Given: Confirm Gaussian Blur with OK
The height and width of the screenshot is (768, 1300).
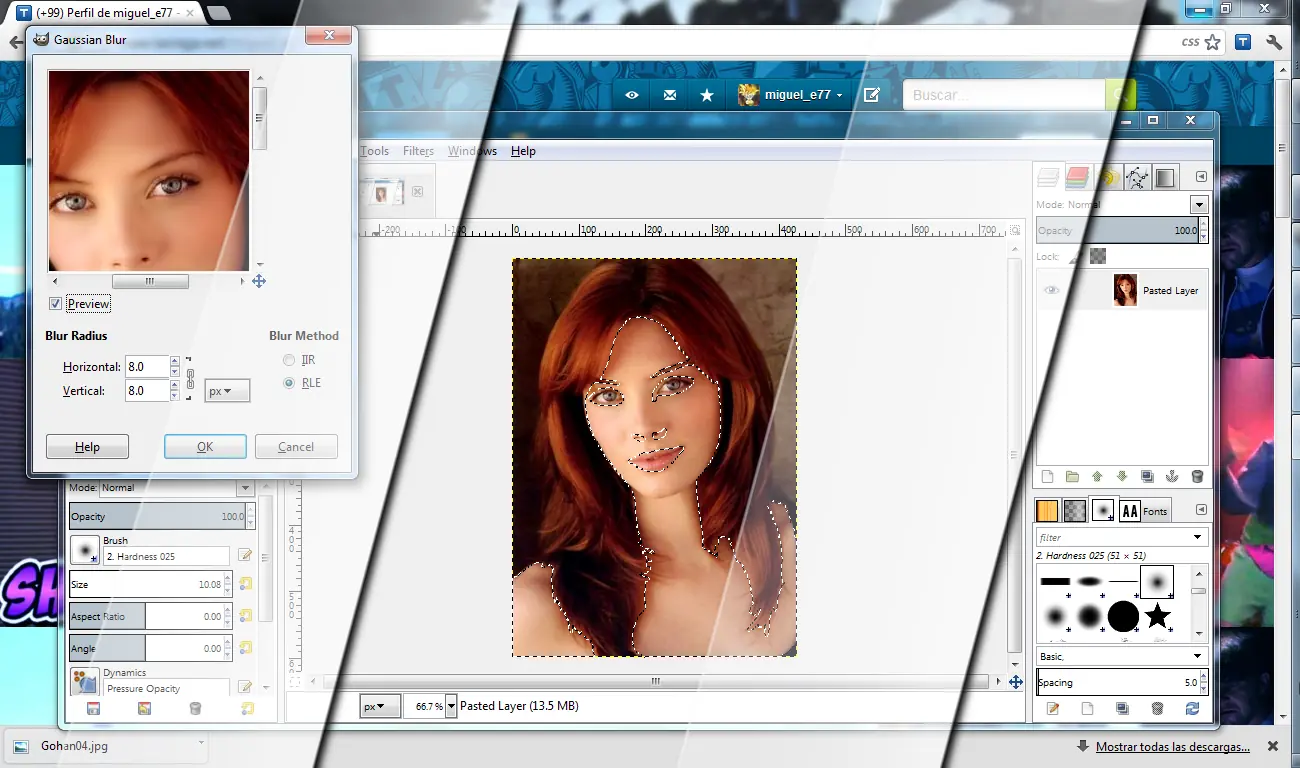Looking at the screenshot, I should pos(205,447).
